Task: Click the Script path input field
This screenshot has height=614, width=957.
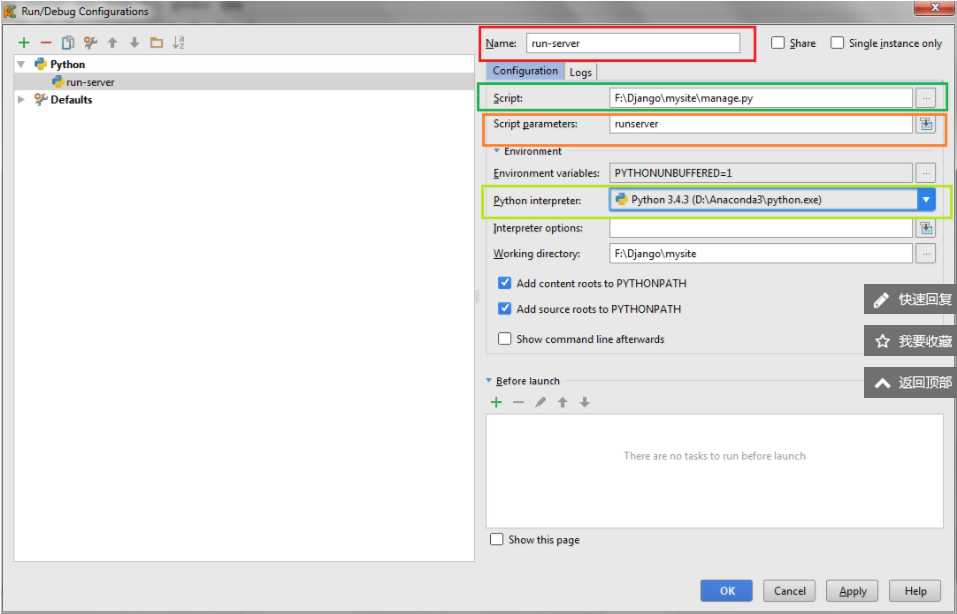Action: click(x=761, y=98)
